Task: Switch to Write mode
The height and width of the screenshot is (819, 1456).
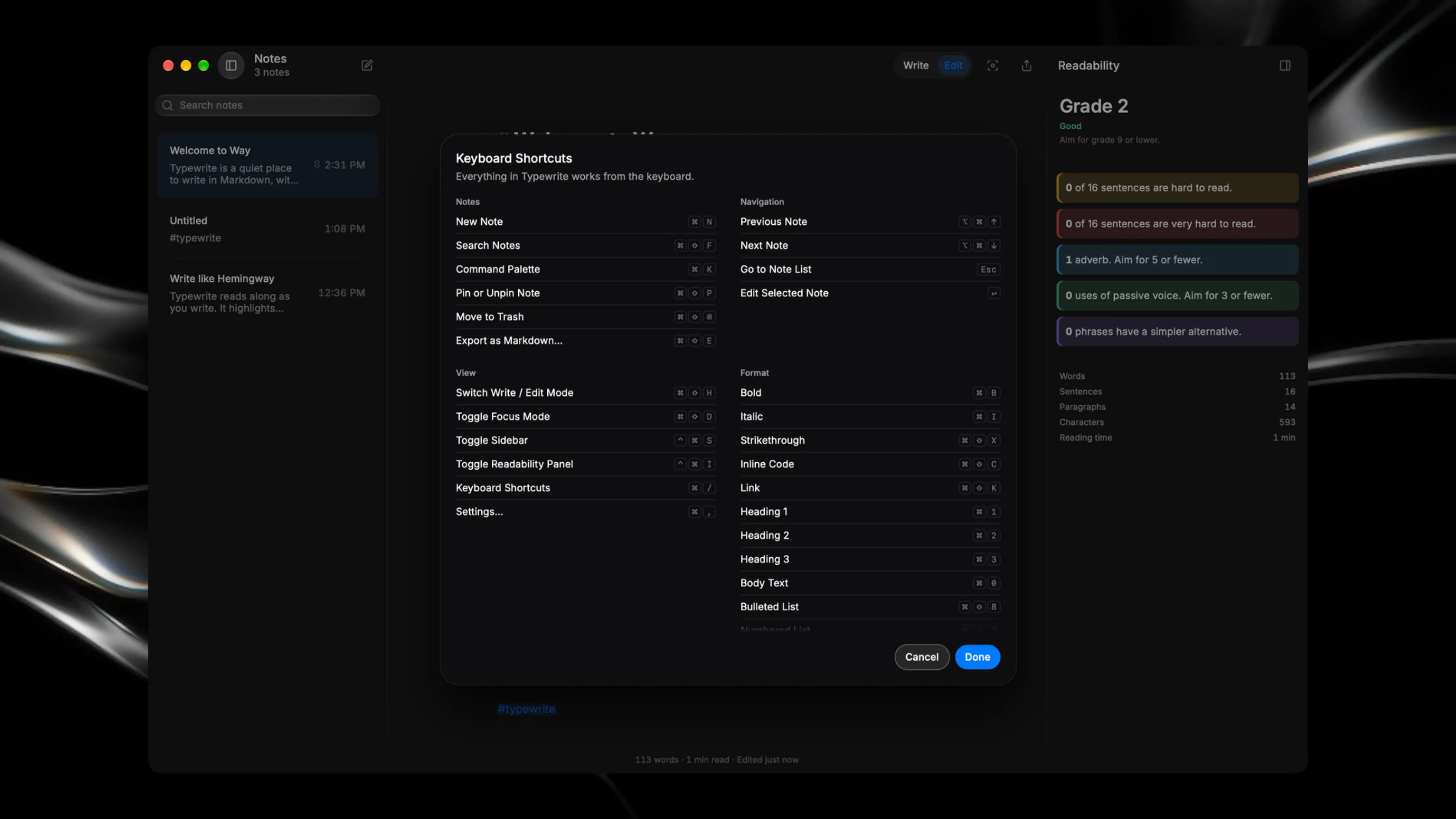Action: pyautogui.click(x=915, y=66)
